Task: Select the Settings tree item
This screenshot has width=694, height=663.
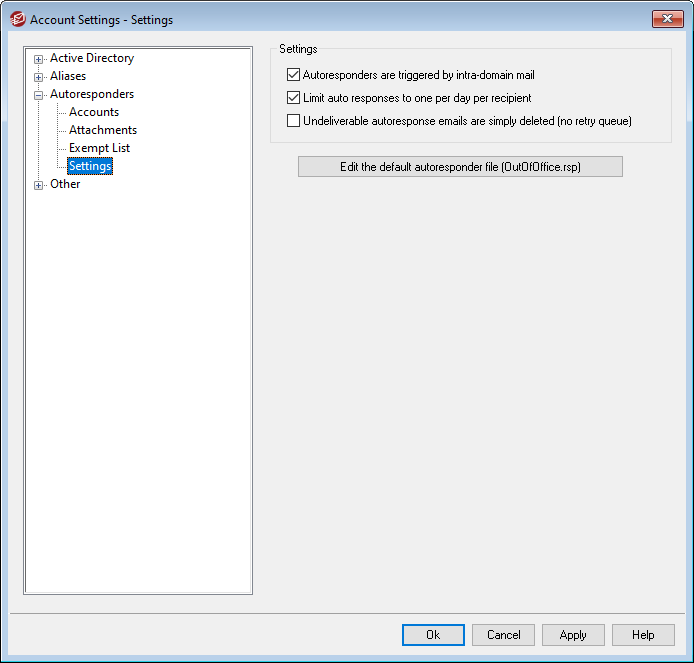Action: click(90, 166)
